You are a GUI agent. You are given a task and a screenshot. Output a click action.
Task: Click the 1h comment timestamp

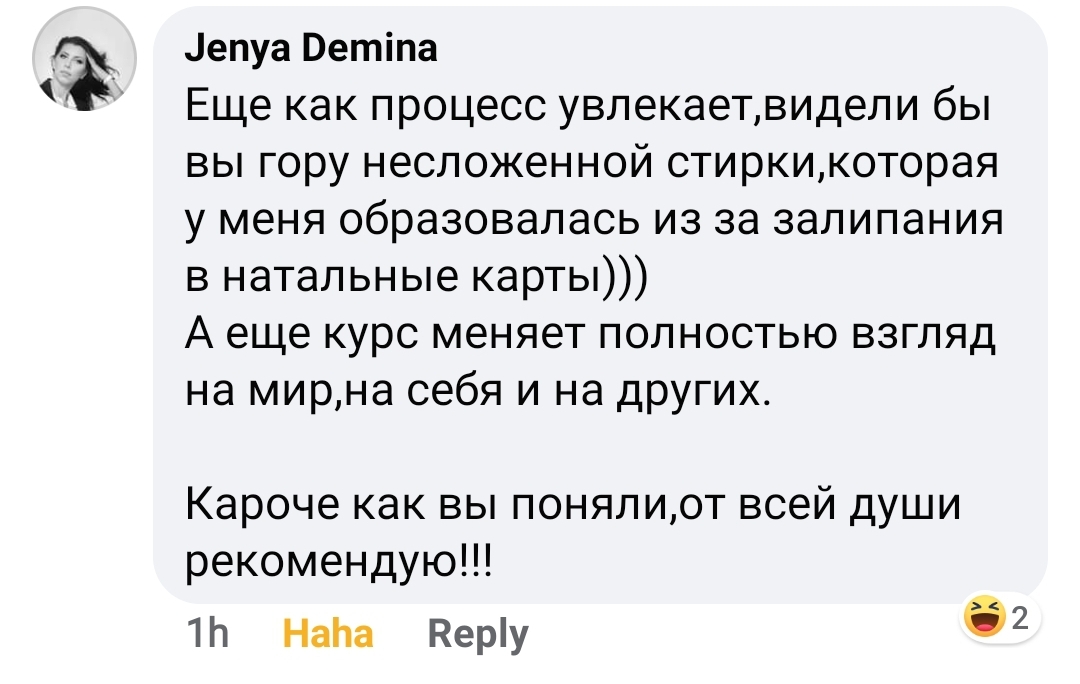pos(208,634)
